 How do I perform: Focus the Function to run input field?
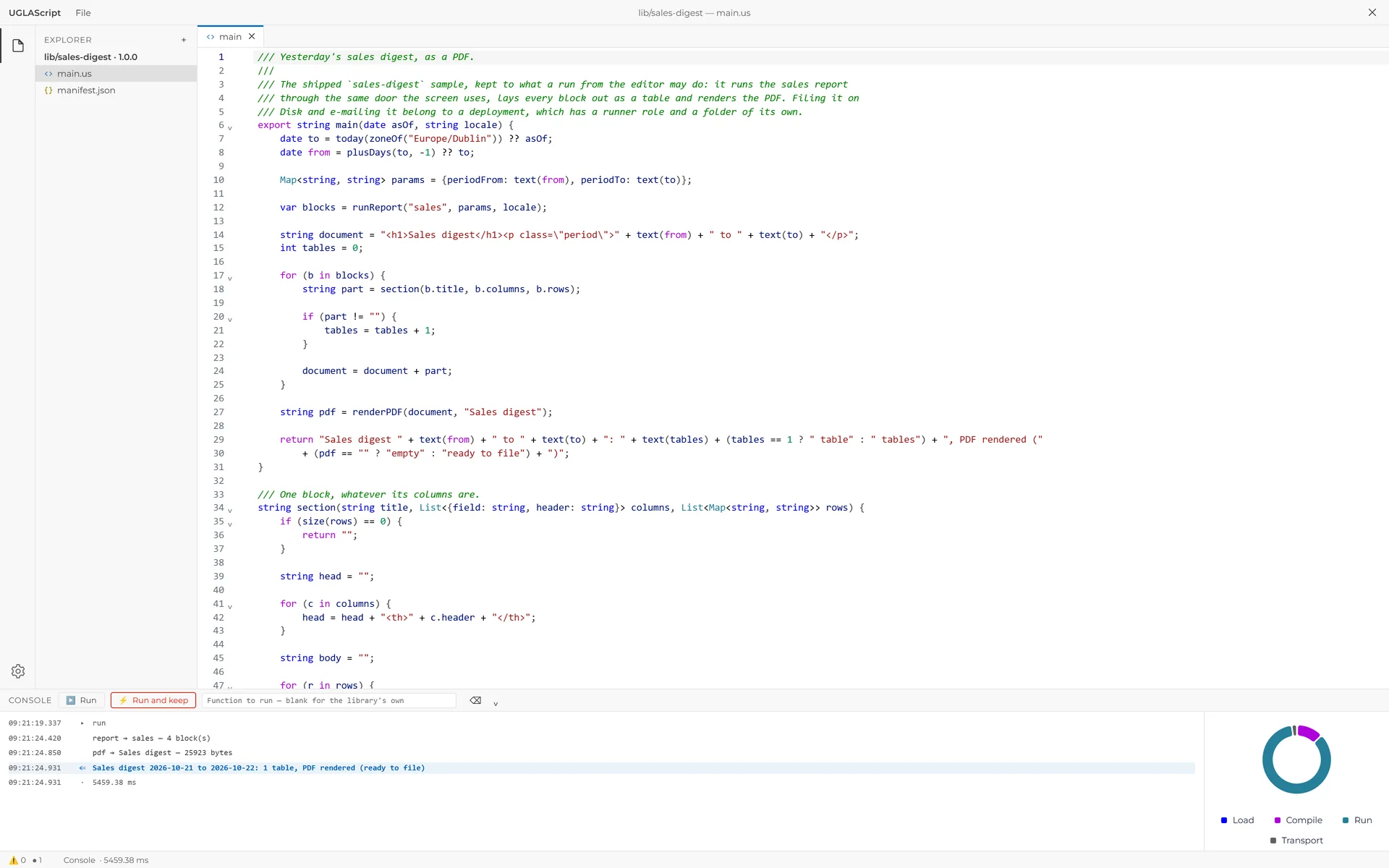[x=329, y=700]
